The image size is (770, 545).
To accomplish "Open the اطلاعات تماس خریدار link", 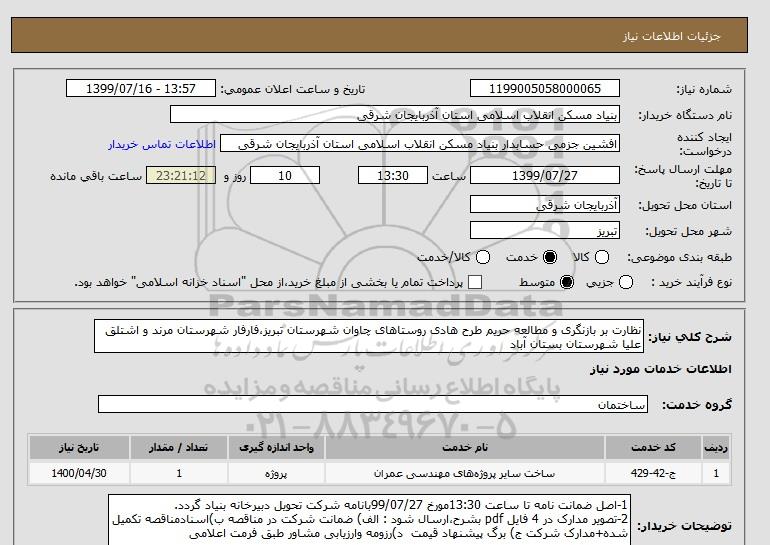I will coord(162,145).
